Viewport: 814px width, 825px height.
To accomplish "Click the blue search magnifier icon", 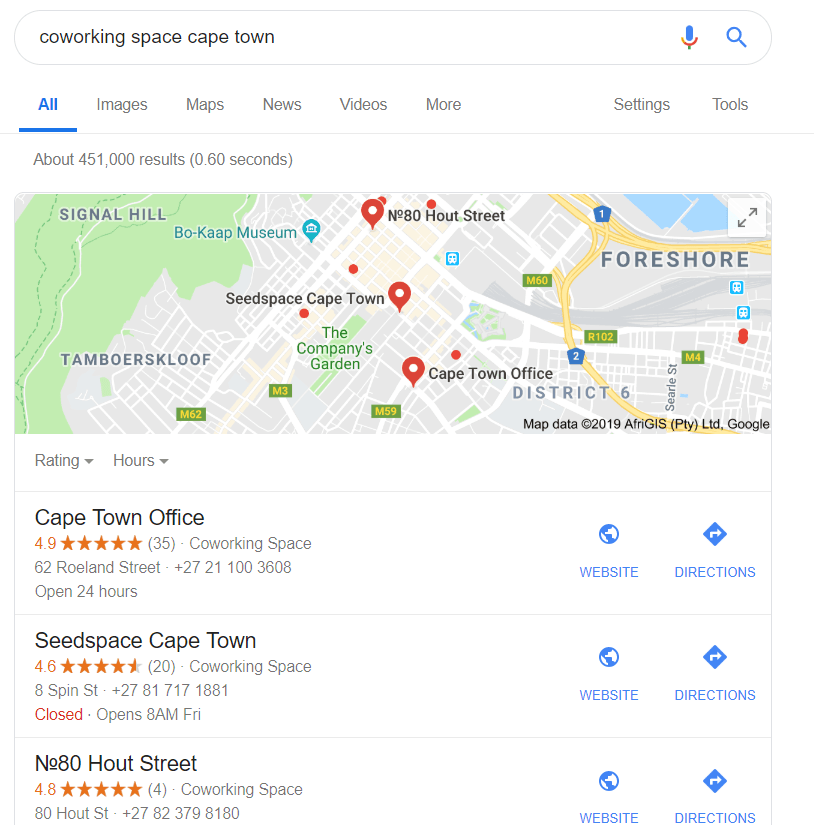I will [x=737, y=38].
